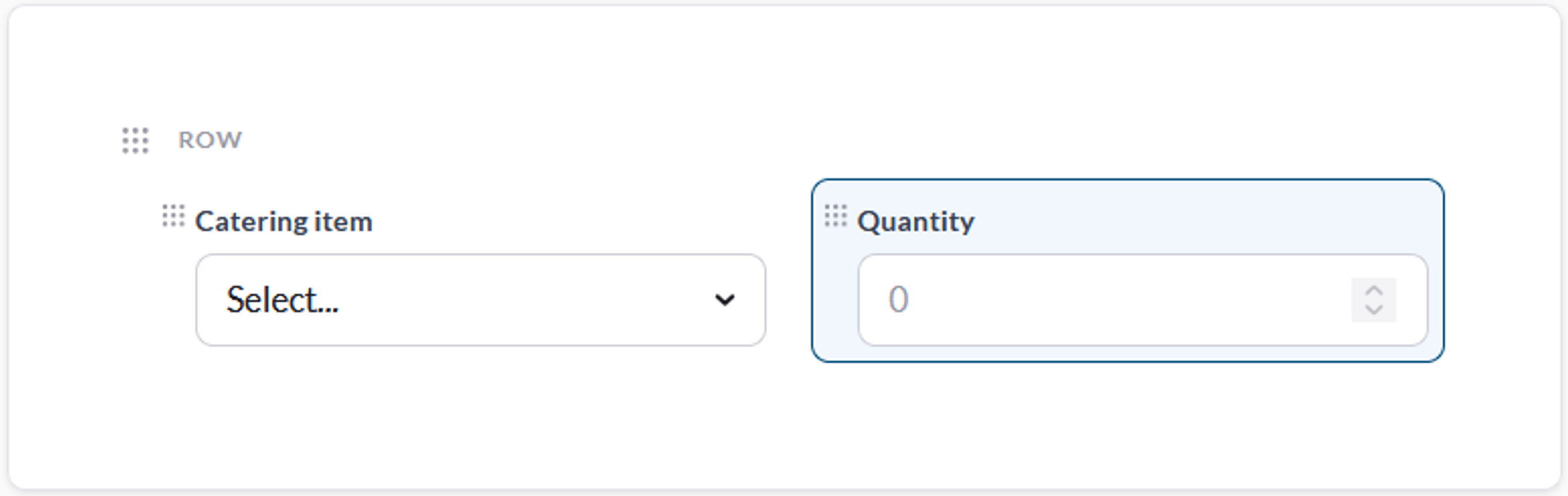The height and width of the screenshot is (496, 1568).
Task: Grab the Catering item drag handle
Action: click(173, 216)
